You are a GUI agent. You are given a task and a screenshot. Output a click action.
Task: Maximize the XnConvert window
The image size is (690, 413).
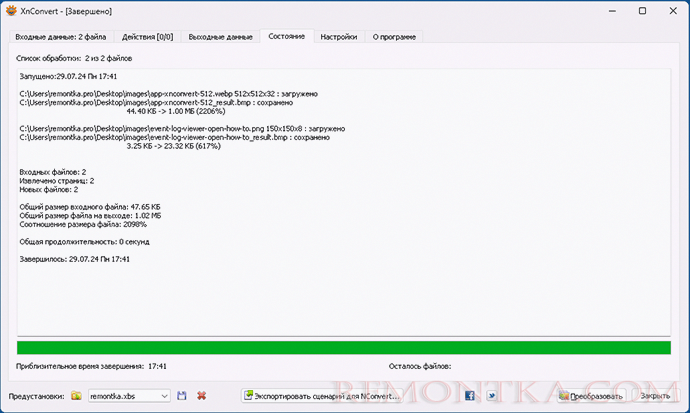tap(642, 11)
